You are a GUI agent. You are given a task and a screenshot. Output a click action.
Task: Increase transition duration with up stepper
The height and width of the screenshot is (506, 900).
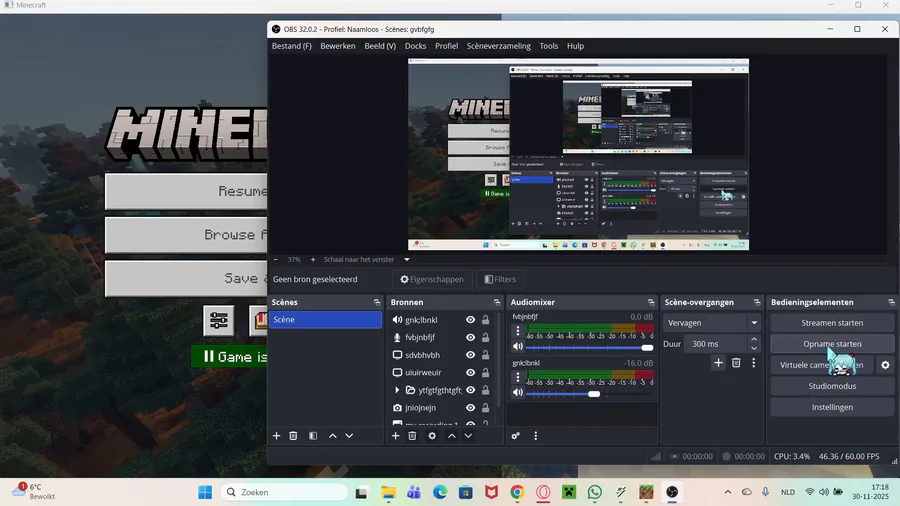pos(754,340)
